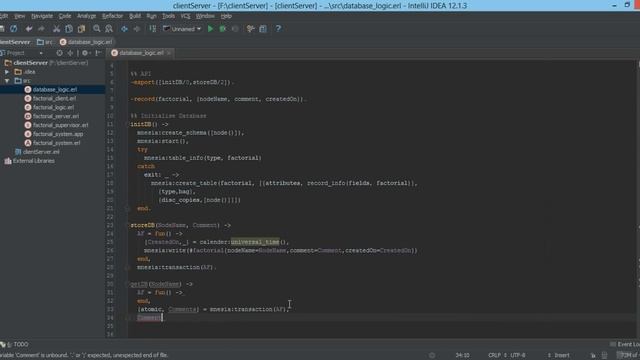Image resolution: width=640 pixels, height=360 pixels.
Task: Open CRLF line separator selector
Action: coord(498,356)
